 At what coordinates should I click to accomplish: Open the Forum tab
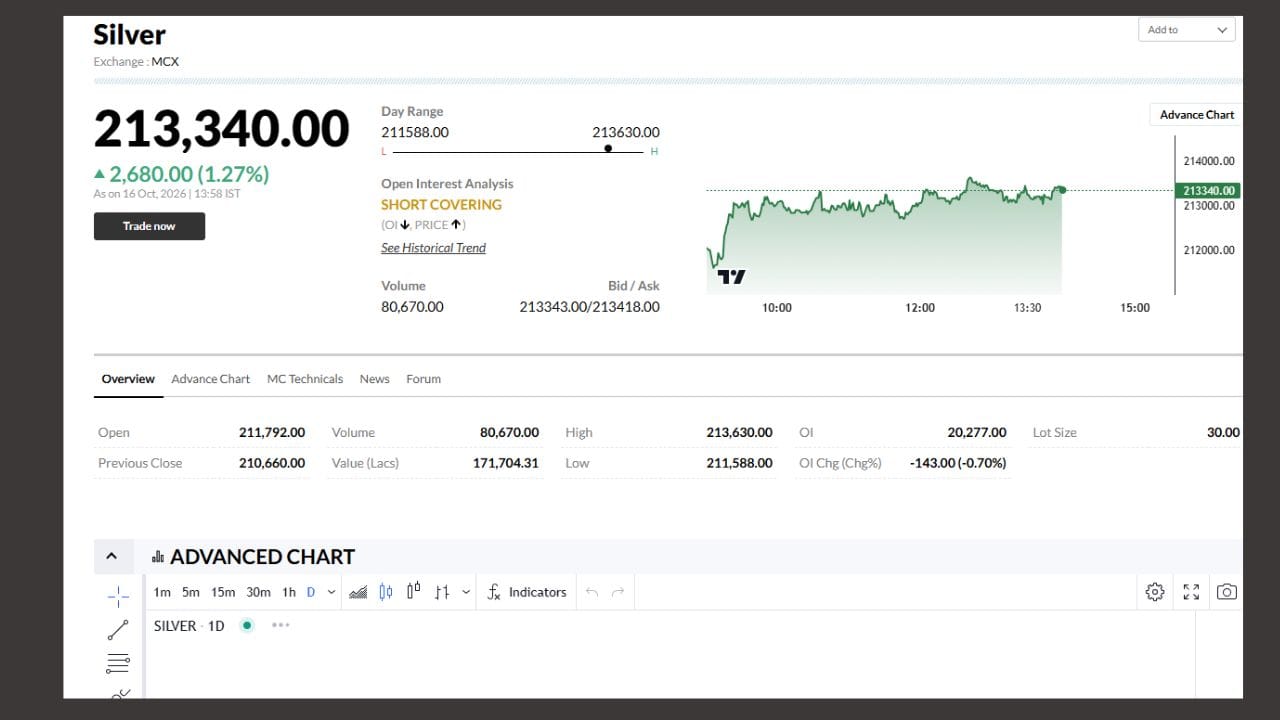tap(423, 379)
